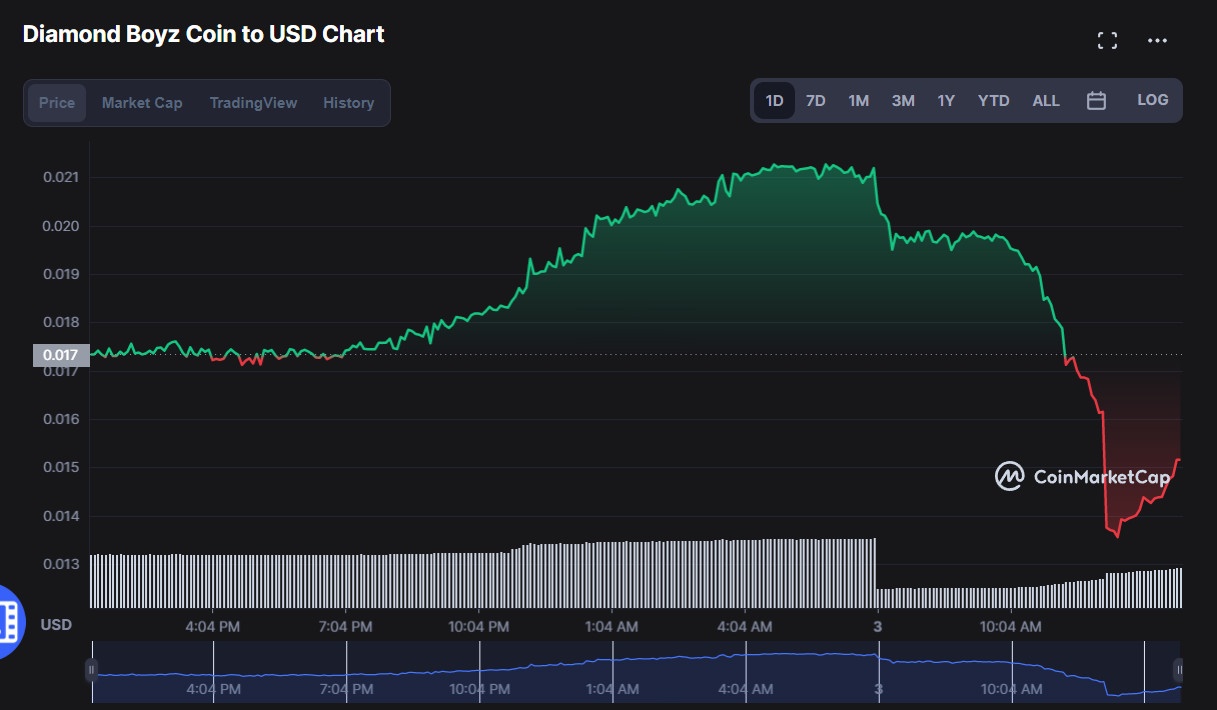Open the calendar date range picker
This screenshot has width=1217, height=710.
1096,101
